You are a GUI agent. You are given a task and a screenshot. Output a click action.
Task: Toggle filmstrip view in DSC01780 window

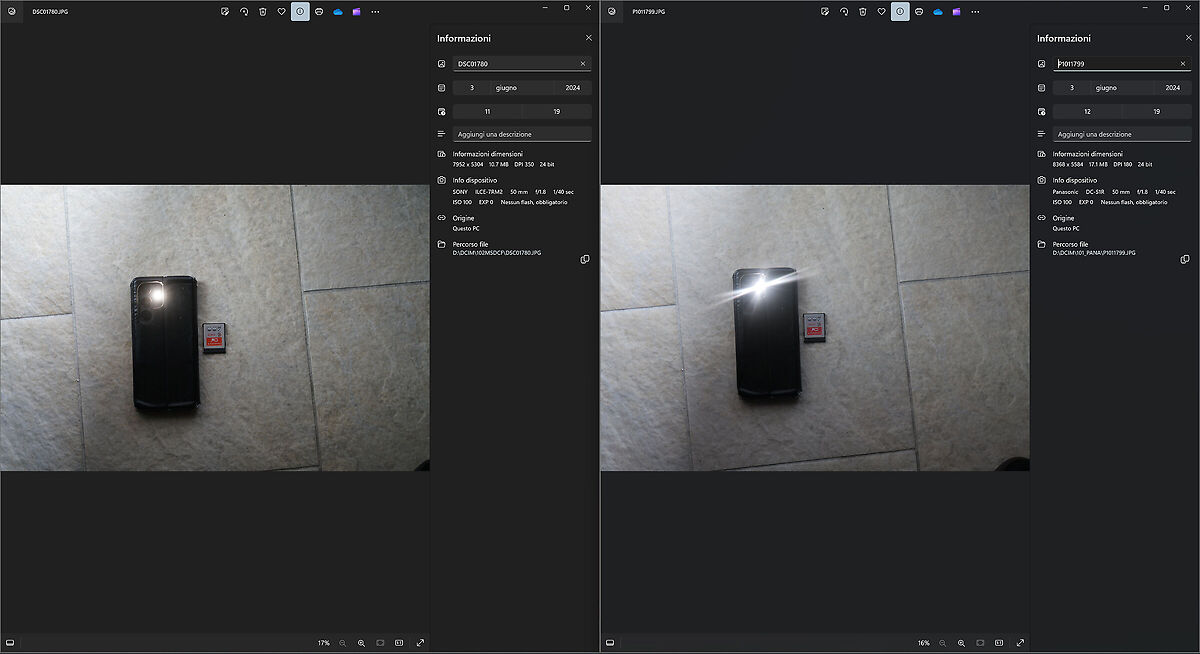[x=10, y=642]
